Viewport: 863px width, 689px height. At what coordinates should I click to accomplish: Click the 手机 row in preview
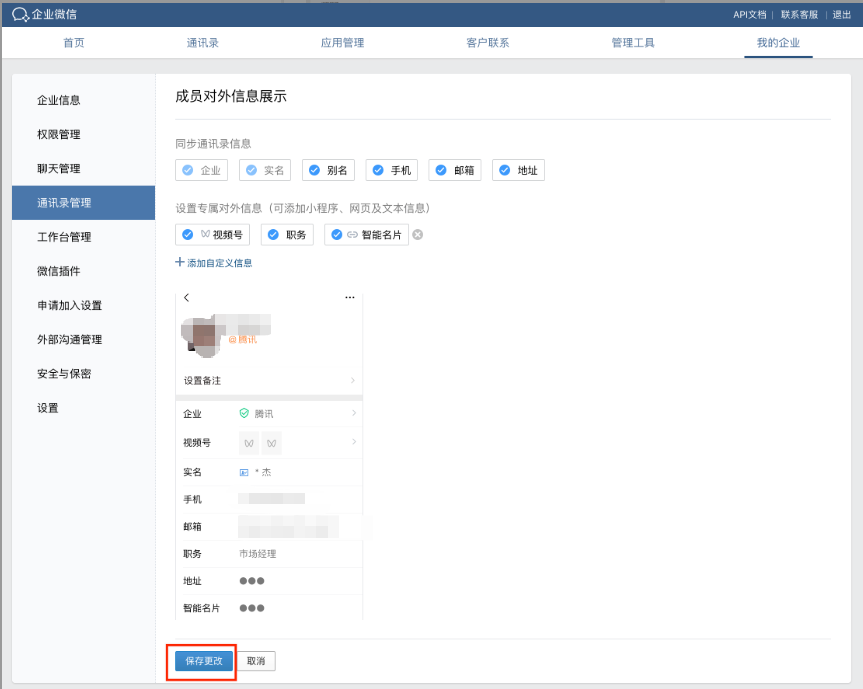(269, 499)
